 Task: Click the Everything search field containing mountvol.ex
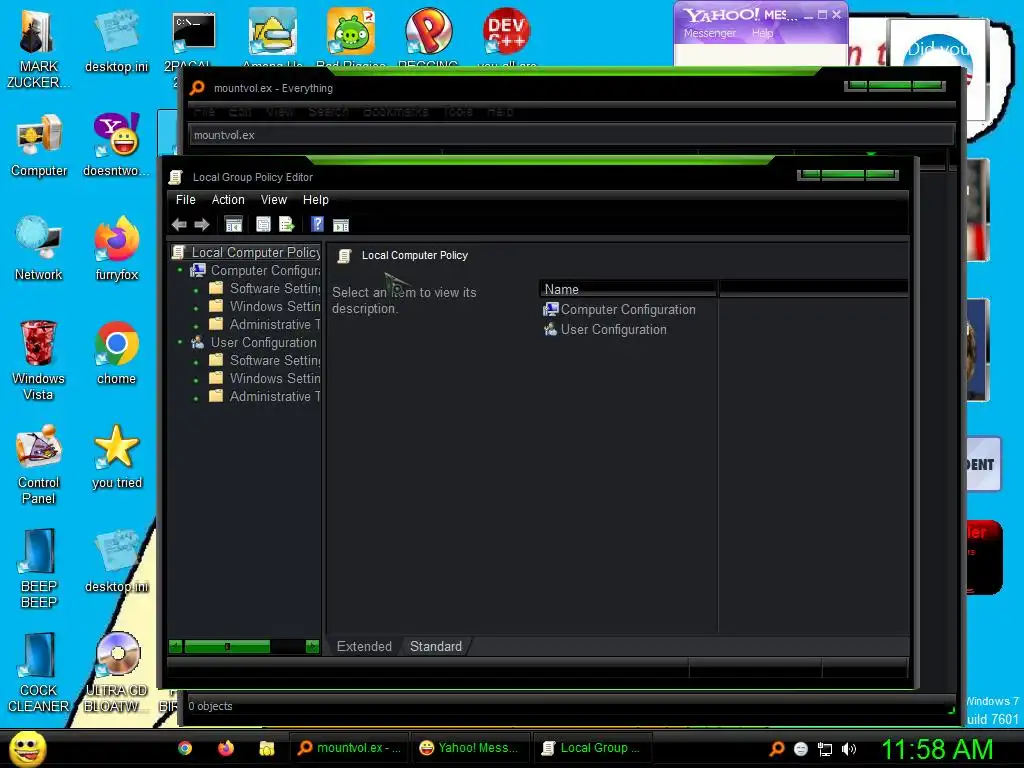[x=571, y=135]
